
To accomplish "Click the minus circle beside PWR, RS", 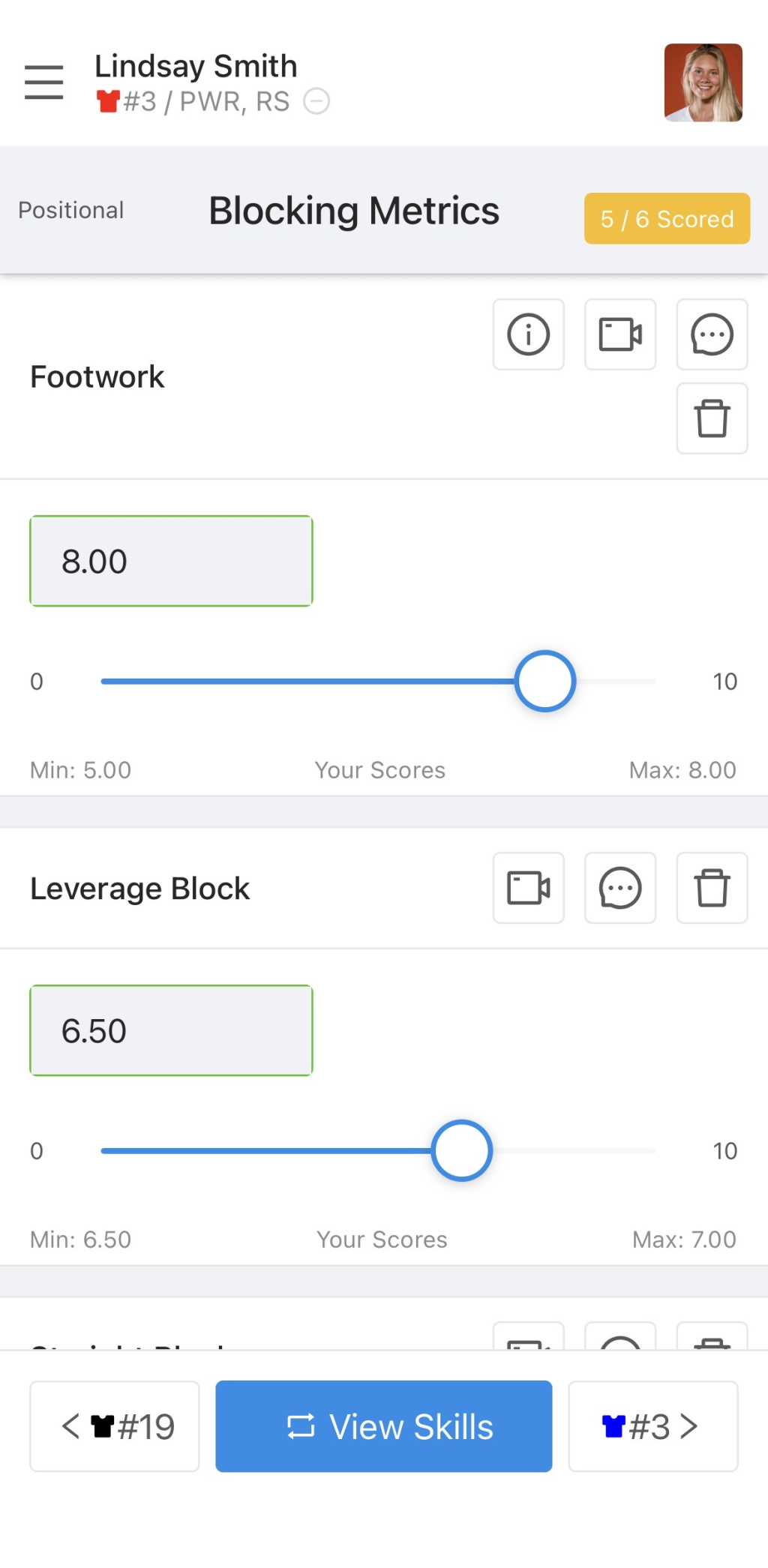I will [316, 101].
